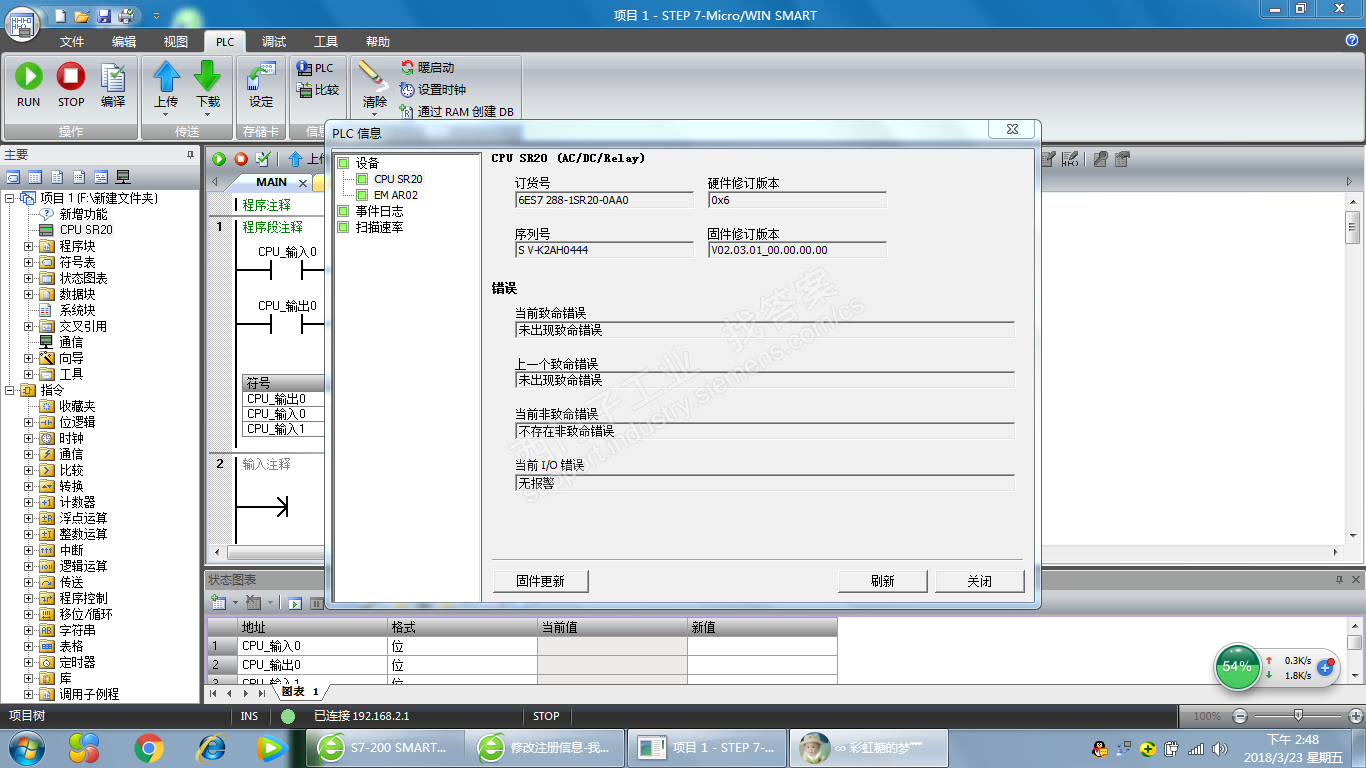
Task: Click the compile checkmark icon in editor toolbar
Action: pyautogui.click(x=263, y=159)
